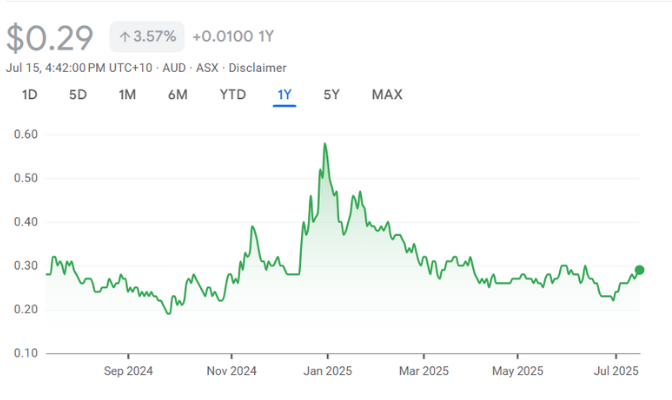Show the 1M price history
Image resolution: width=672 pixels, height=400 pixels.
click(x=127, y=95)
